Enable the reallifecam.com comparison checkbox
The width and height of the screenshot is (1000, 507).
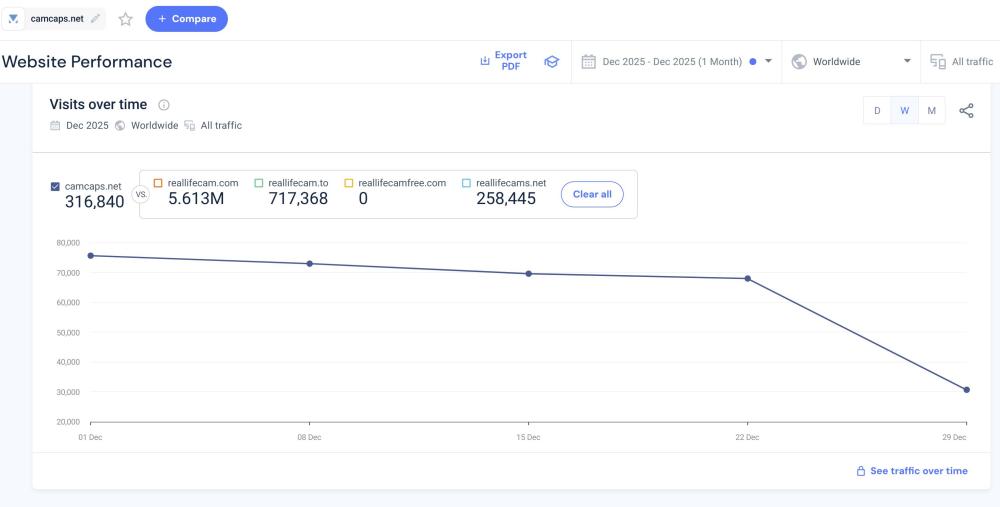coord(158,183)
